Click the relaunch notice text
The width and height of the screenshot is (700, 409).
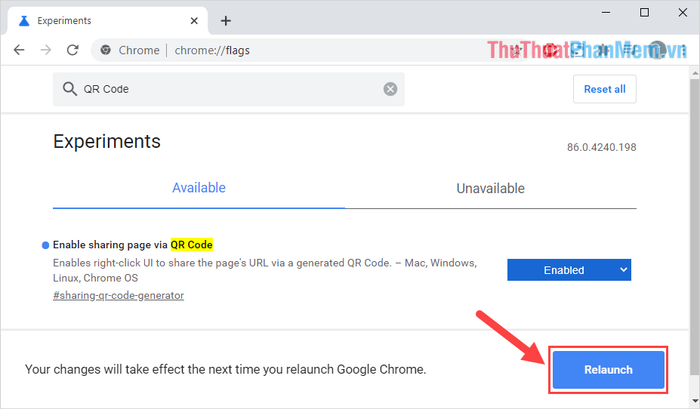pos(225,370)
